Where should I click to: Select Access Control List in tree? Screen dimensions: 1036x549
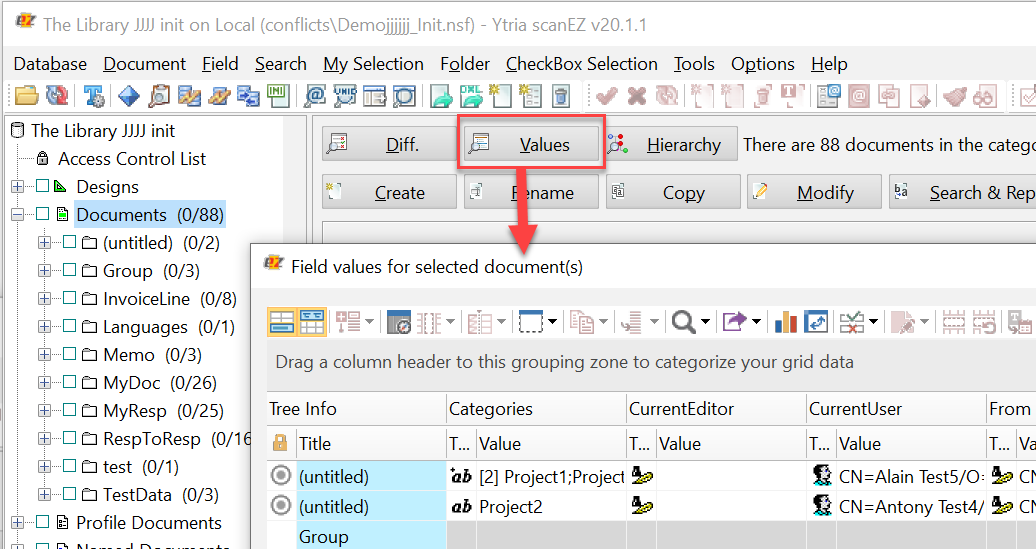pyautogui.click(x=131, y=159)
